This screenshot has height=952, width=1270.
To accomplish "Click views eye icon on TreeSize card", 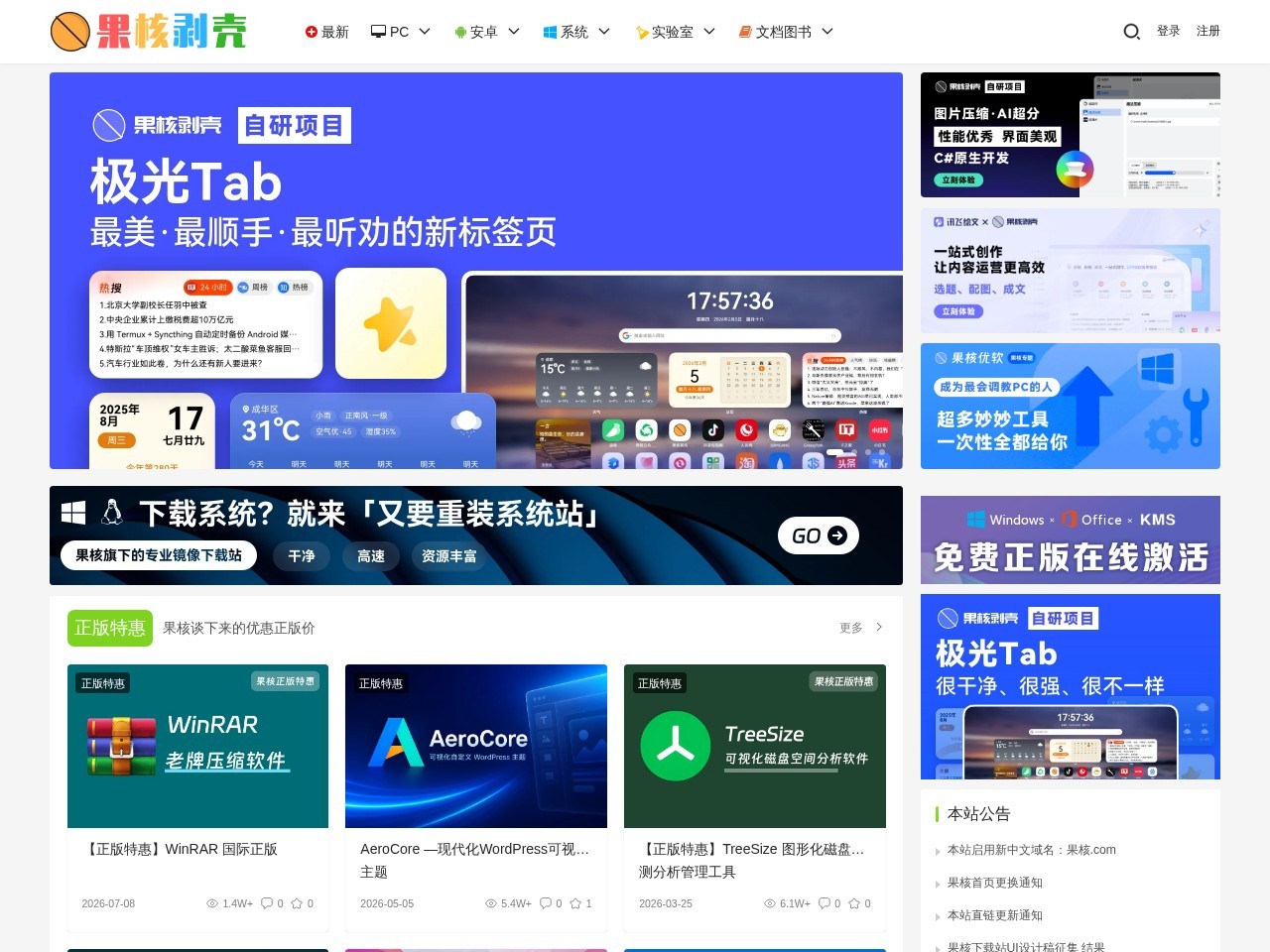I will 771,903.
